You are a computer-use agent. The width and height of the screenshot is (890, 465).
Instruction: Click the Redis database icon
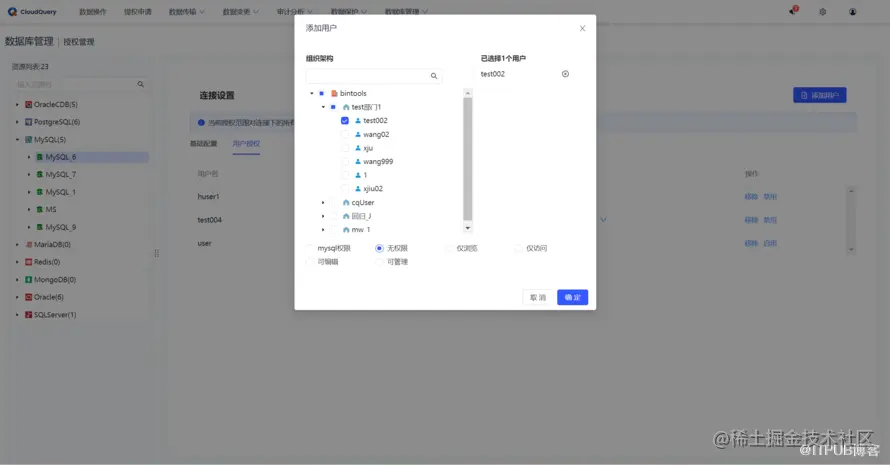pyautogui.click(x=28, y=262)
